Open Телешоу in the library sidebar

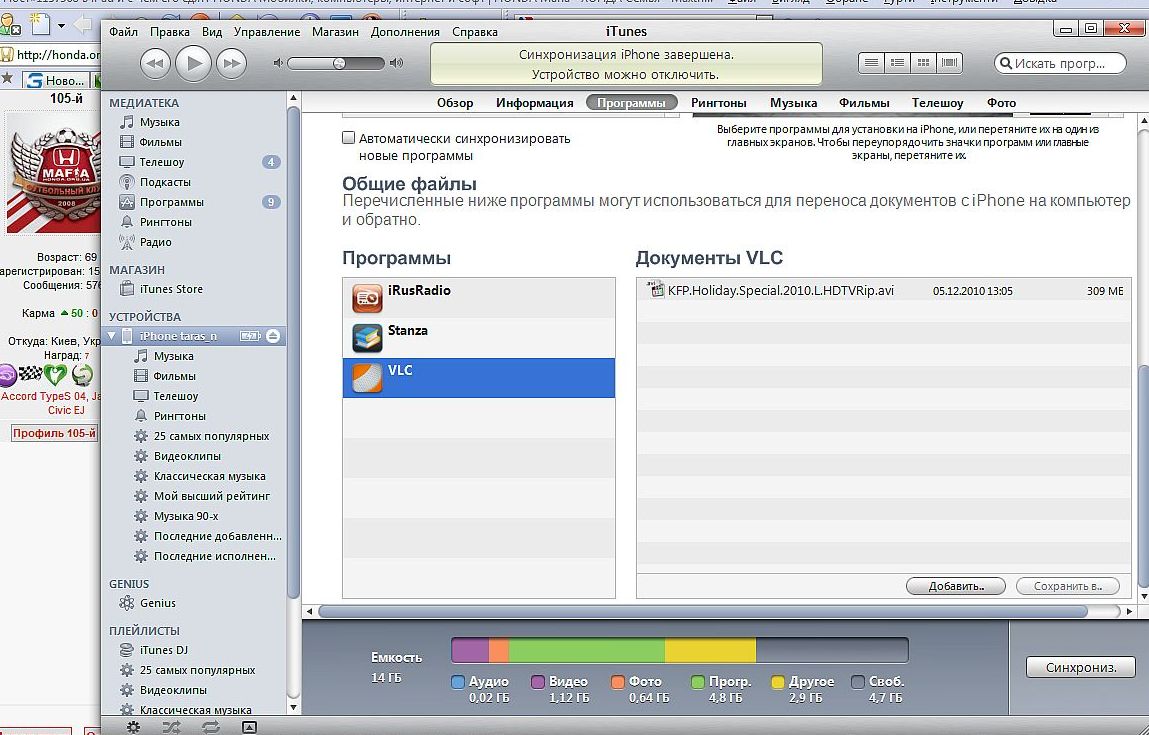(162, 162)
